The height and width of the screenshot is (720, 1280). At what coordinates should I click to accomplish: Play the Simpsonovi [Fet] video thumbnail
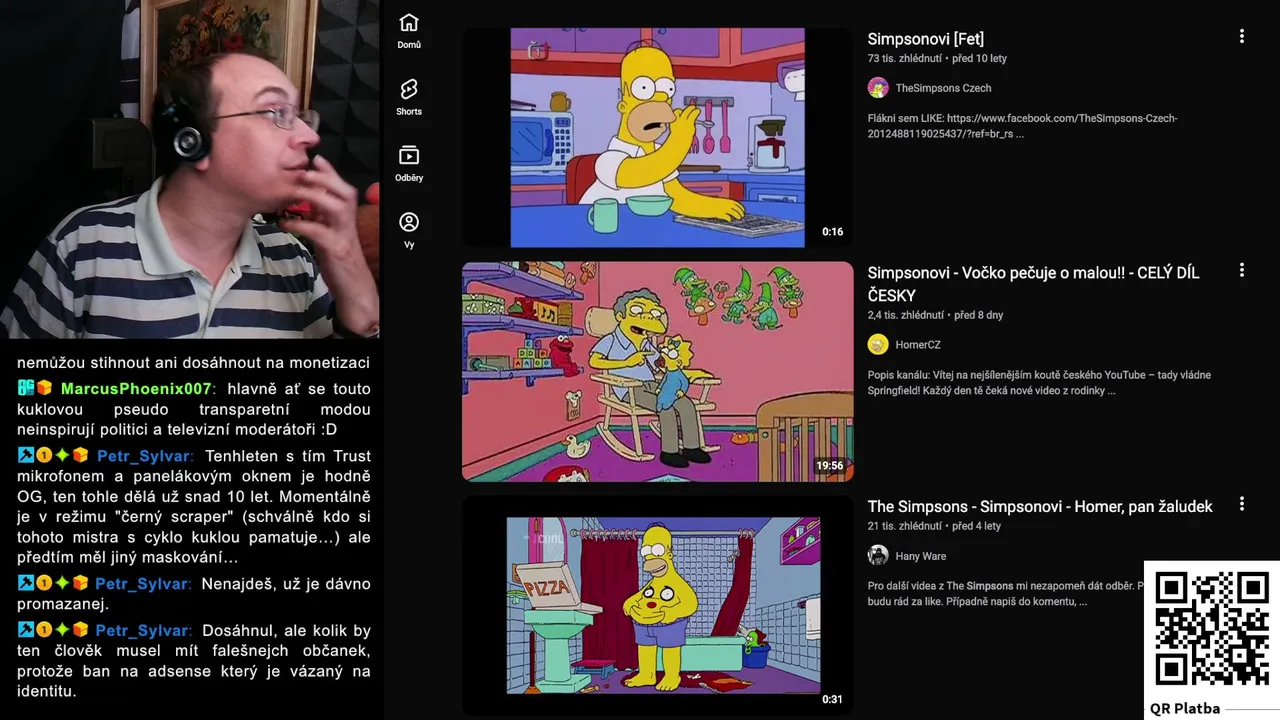click(657, 137)
